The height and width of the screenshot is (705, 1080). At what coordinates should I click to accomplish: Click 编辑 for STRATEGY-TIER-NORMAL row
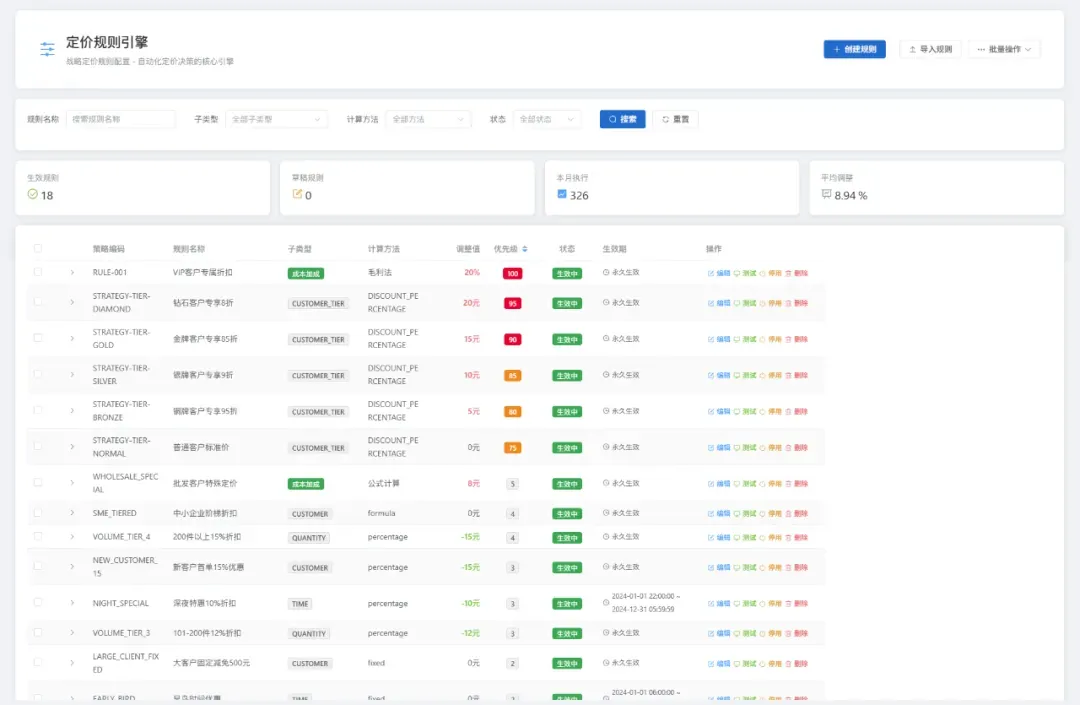coord(719,448)
